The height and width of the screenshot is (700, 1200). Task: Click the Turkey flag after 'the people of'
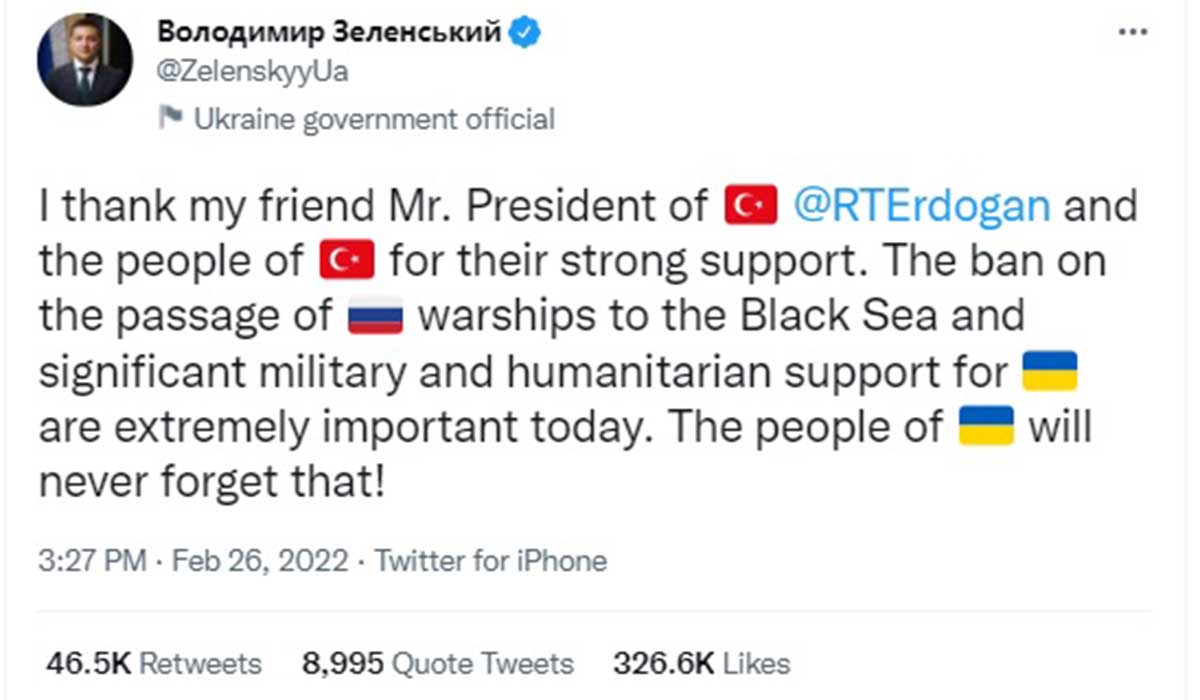click(346, 261)
